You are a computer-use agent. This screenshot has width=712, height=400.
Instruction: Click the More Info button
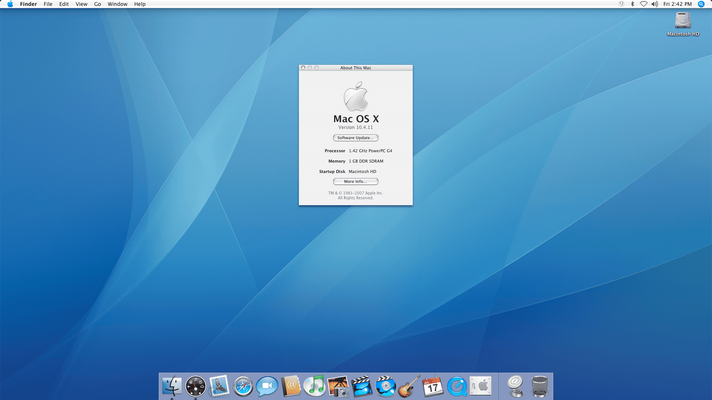pyautogui.click(x=356, y=182)
